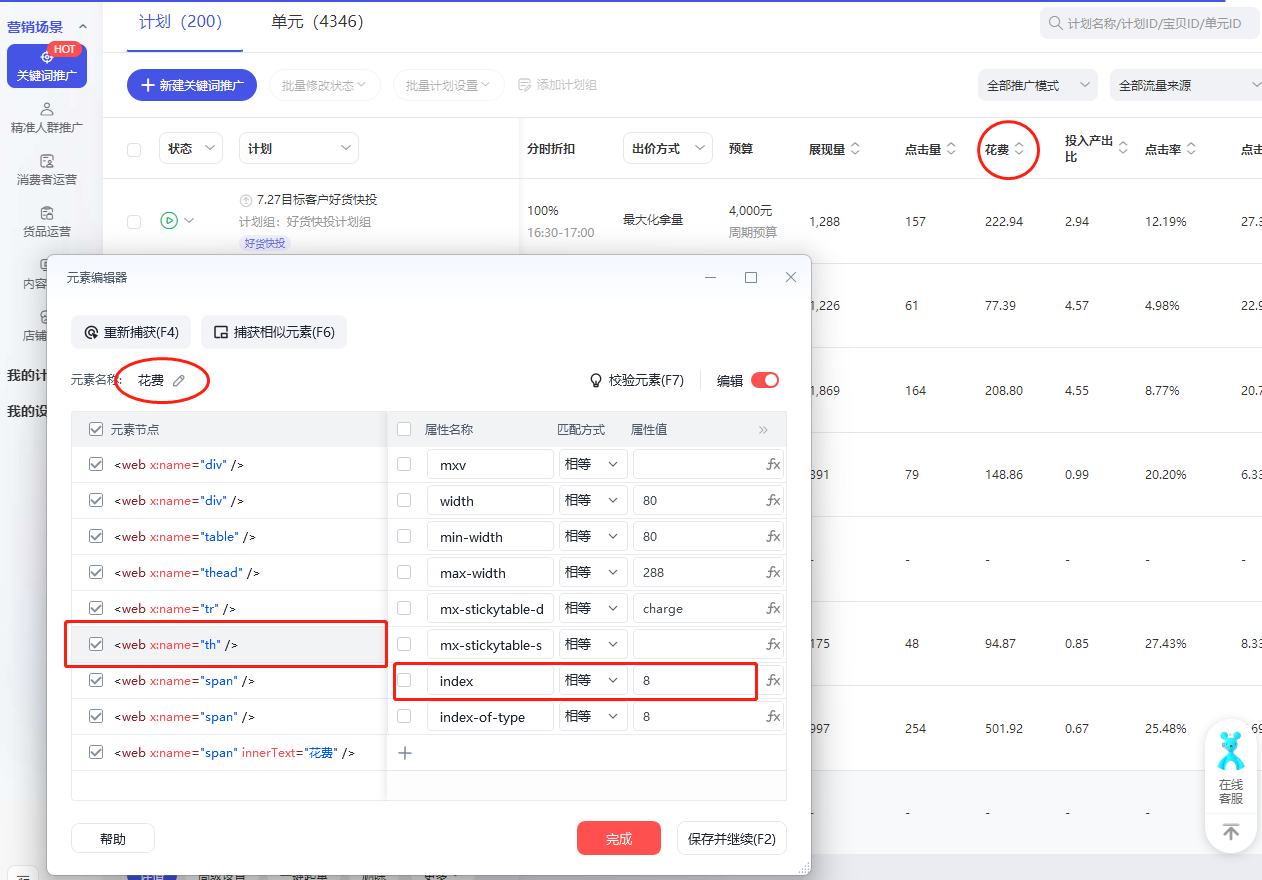The width and height of the screenshot is (1262, 880).
Task: Click the plus icon to add an attribute
Action: [405, 753]
